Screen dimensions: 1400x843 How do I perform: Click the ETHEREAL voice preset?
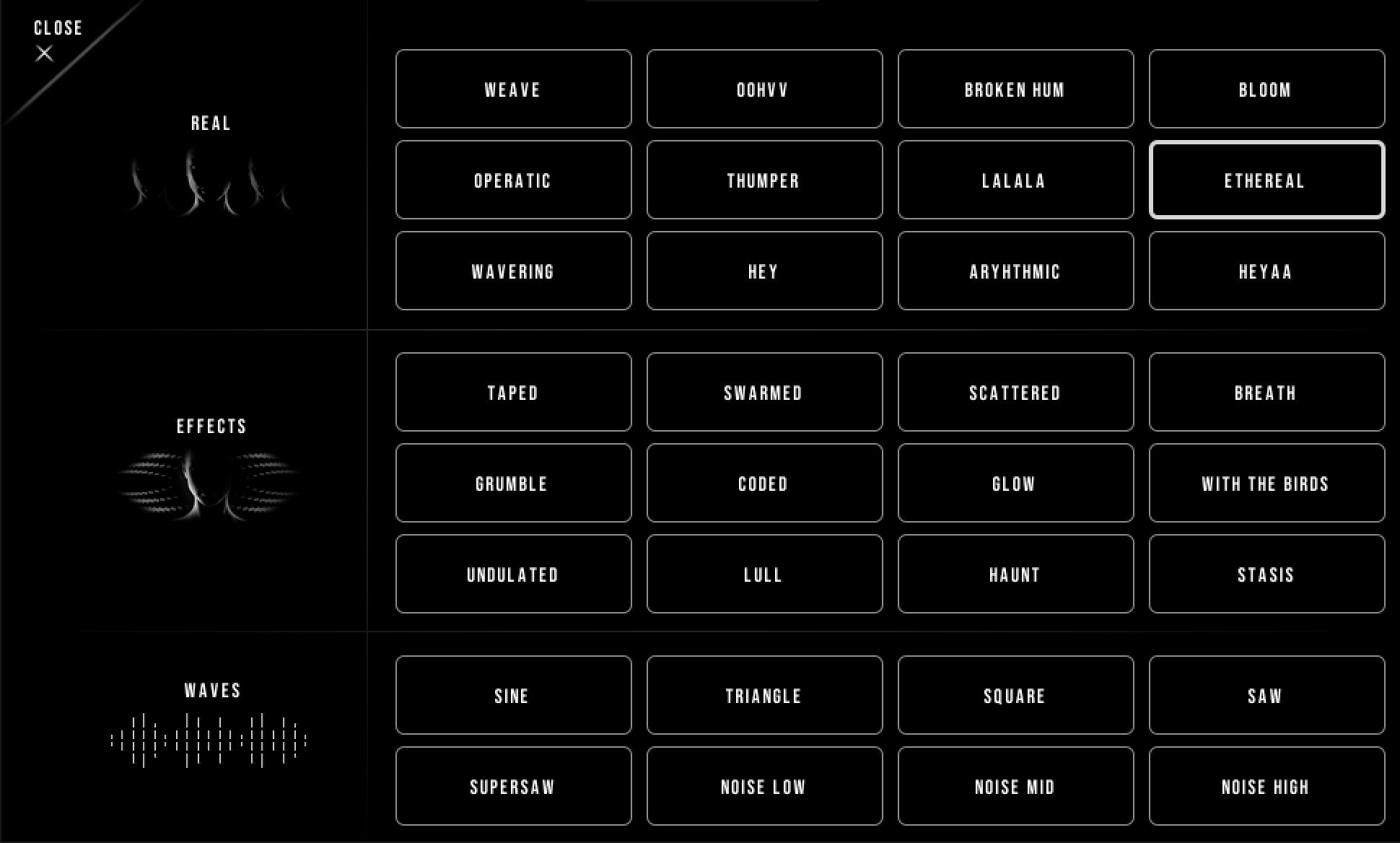[1265, 180]
